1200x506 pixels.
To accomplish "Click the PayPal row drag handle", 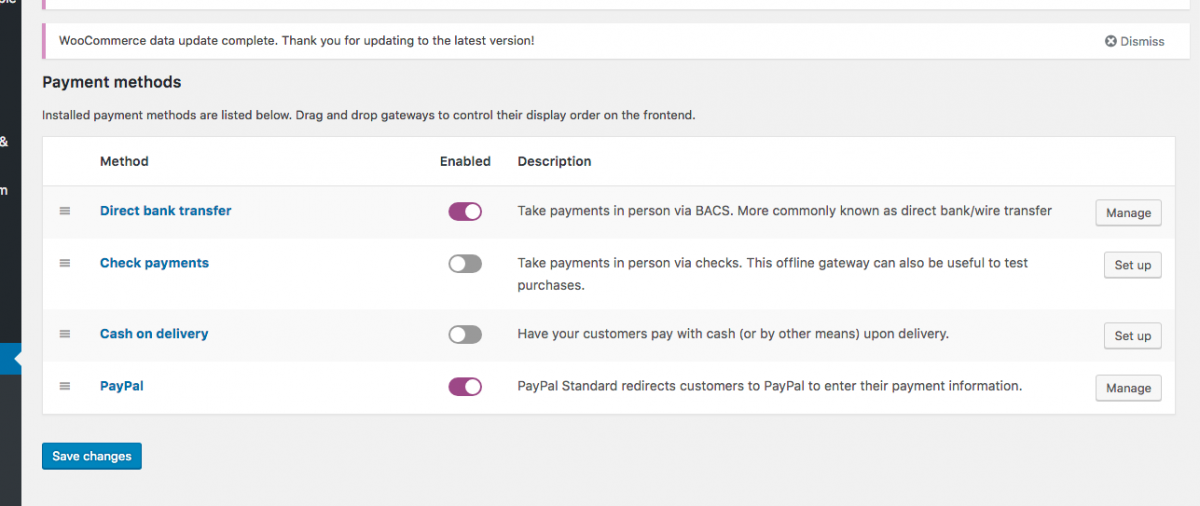I will (x=65, y=386).
